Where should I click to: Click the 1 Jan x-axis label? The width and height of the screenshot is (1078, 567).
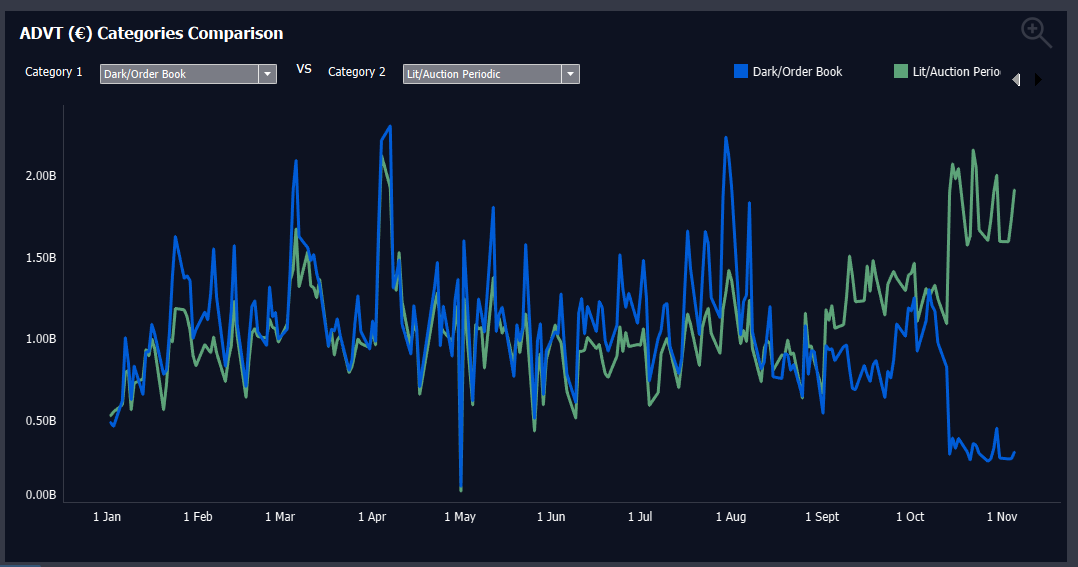coord(107,517)
